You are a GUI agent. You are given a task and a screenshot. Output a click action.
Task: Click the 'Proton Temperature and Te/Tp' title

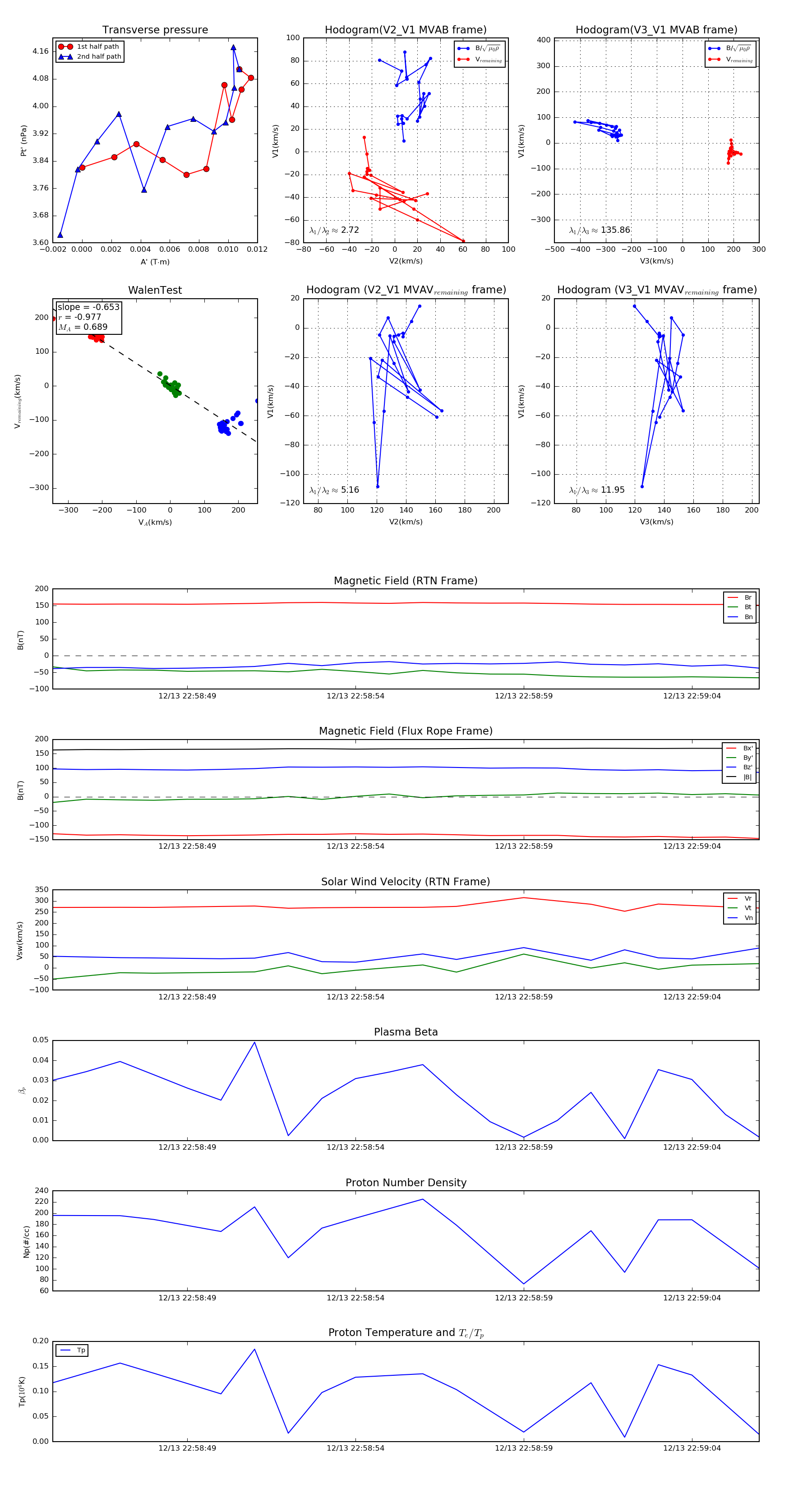(406, 1333)
